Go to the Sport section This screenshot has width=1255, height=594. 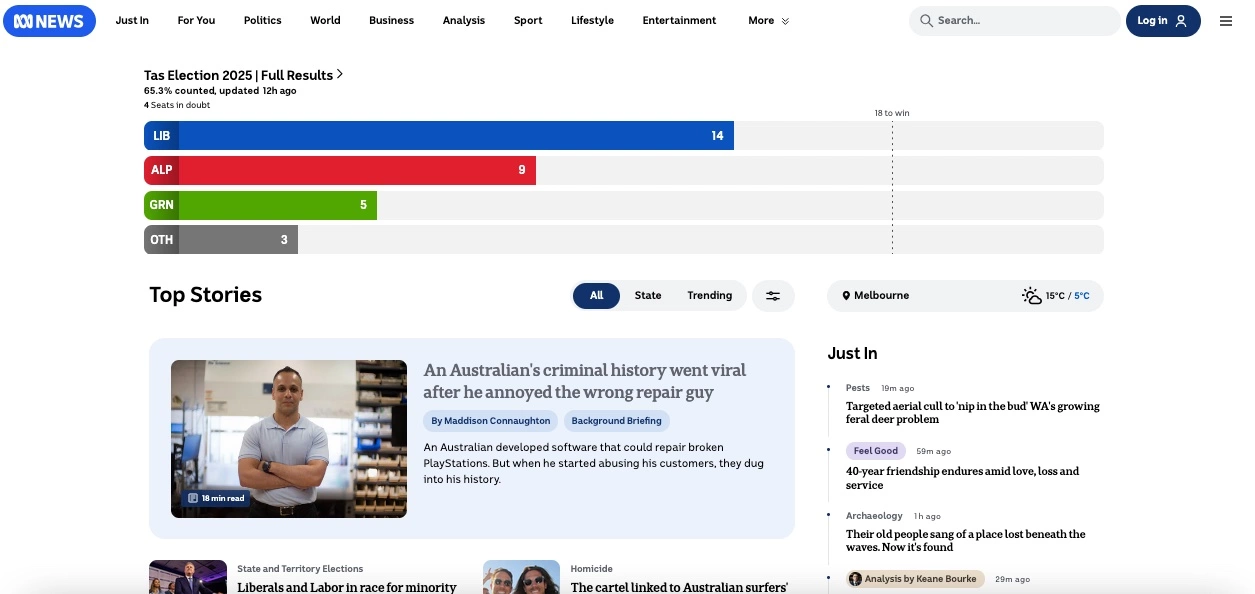pos(528,21)
